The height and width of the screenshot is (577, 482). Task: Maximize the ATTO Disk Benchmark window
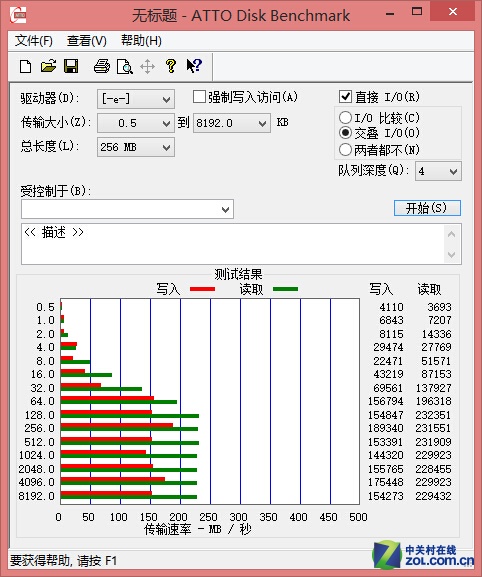(417, 12)
